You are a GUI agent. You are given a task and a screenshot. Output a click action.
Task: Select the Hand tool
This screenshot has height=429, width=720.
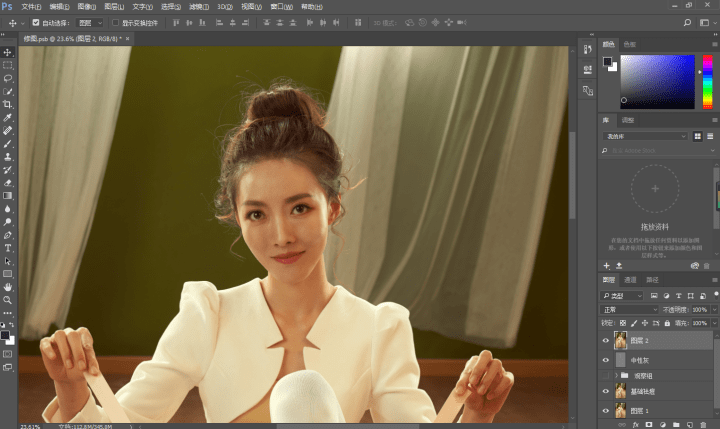click(7, 287)
